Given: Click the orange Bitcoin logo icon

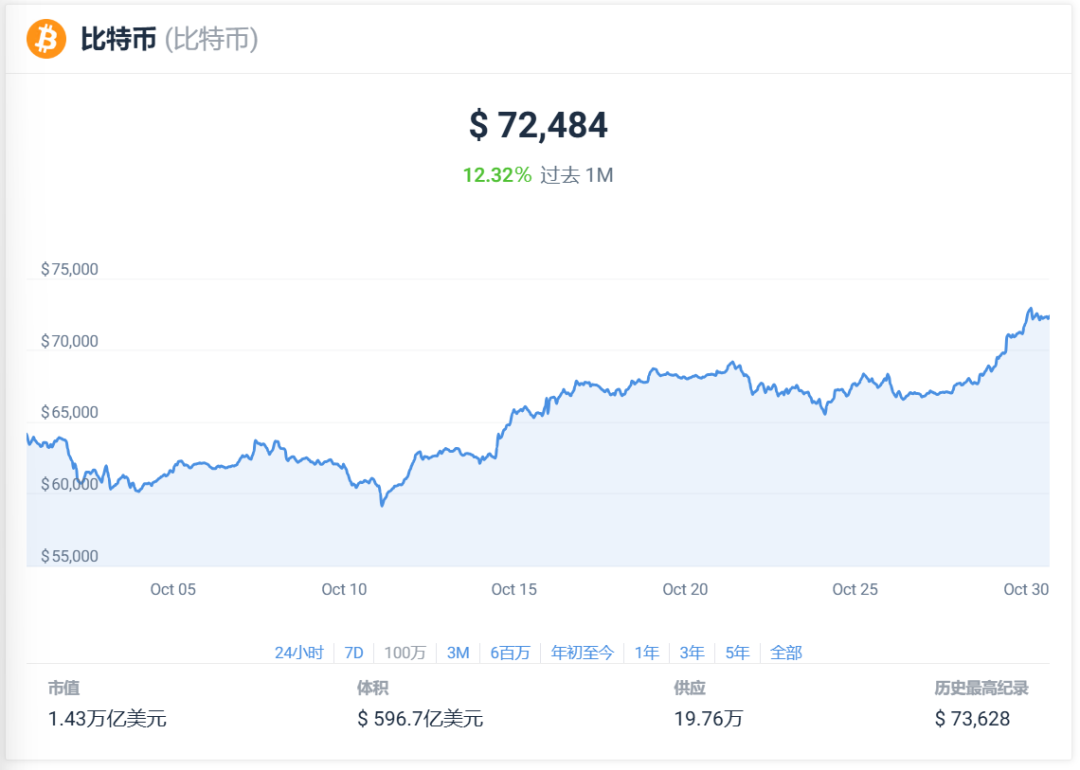Looking at the screenshot, I should coord(46,39).
